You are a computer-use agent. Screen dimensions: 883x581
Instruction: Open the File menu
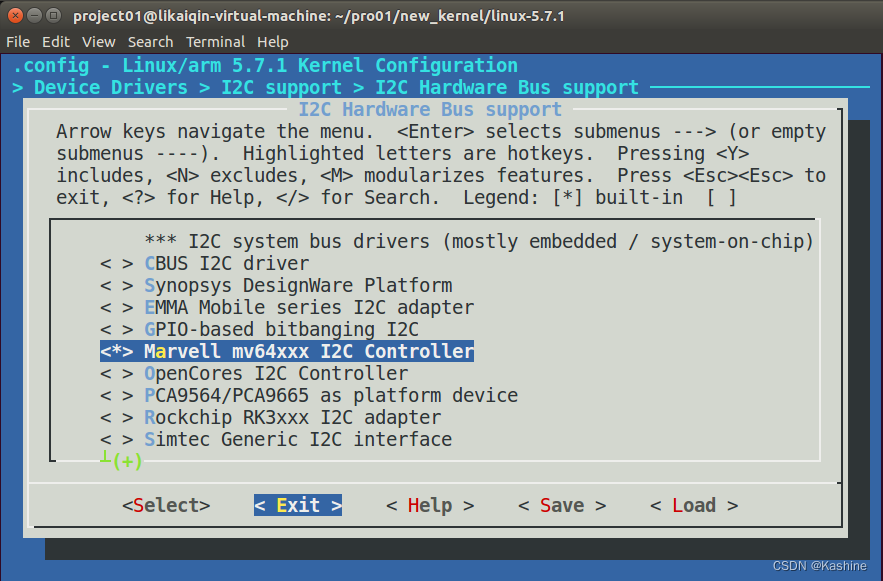pos(17,42)
